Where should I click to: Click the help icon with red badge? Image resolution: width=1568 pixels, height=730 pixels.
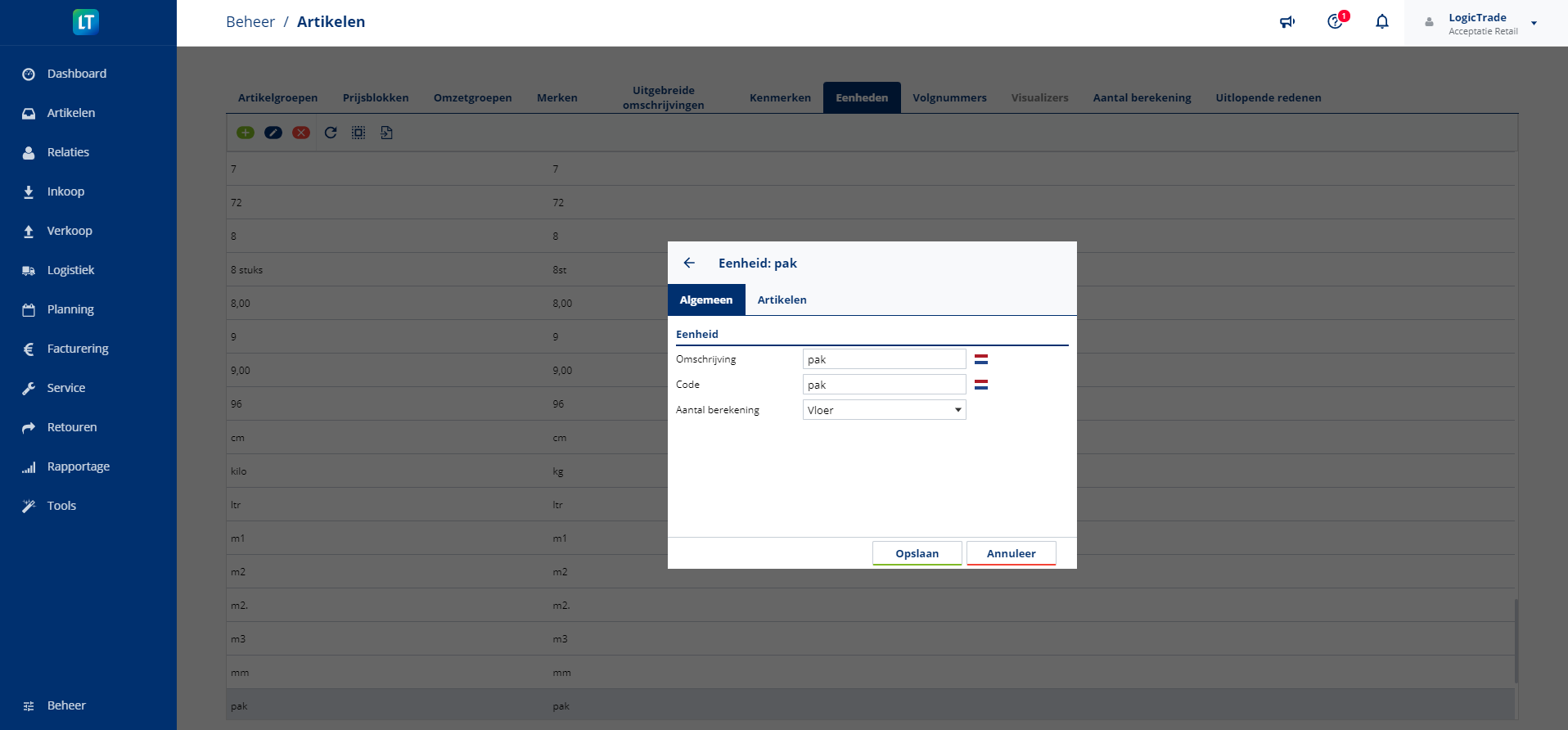pyautogui.click(x=1336, y=22)
